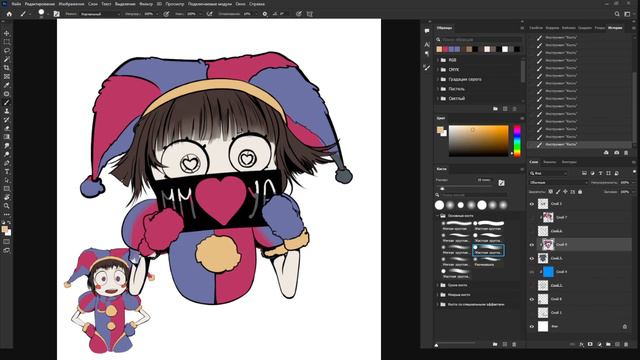640x360 pixels.
Task: Click the trash icon in History panel
Action: coord(626,153)
